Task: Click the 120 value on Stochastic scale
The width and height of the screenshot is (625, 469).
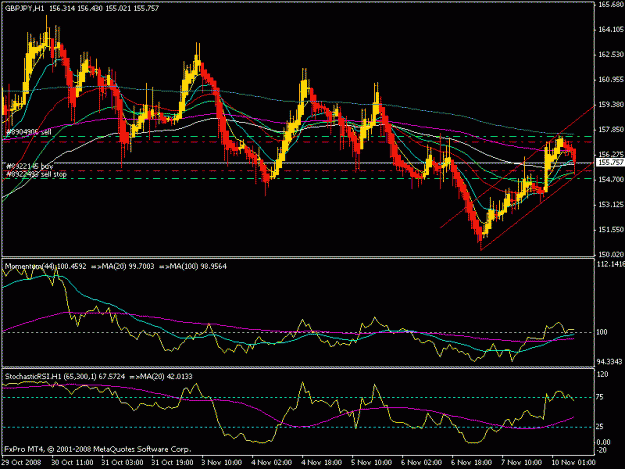Action: [602, 375]
